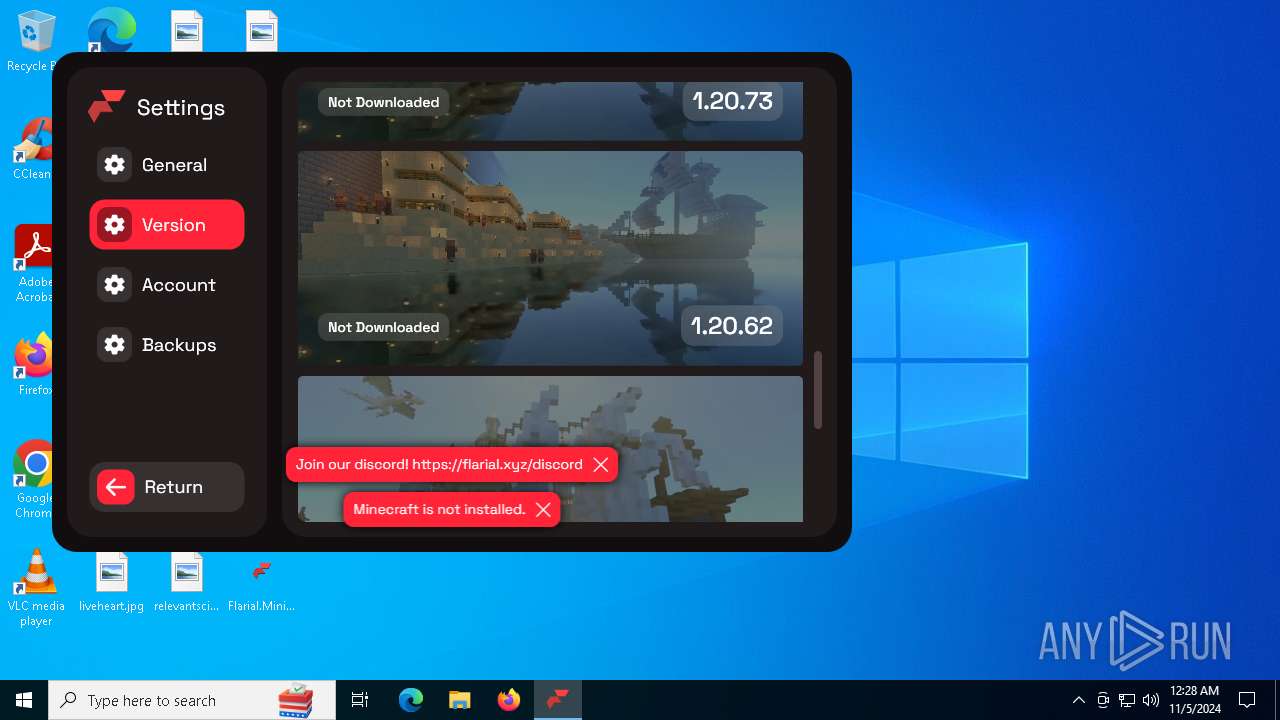Click Not Downloaded badge on 1.20.62
The width and height of the screenshot is (1280, 720).
(x=384, y=327)
